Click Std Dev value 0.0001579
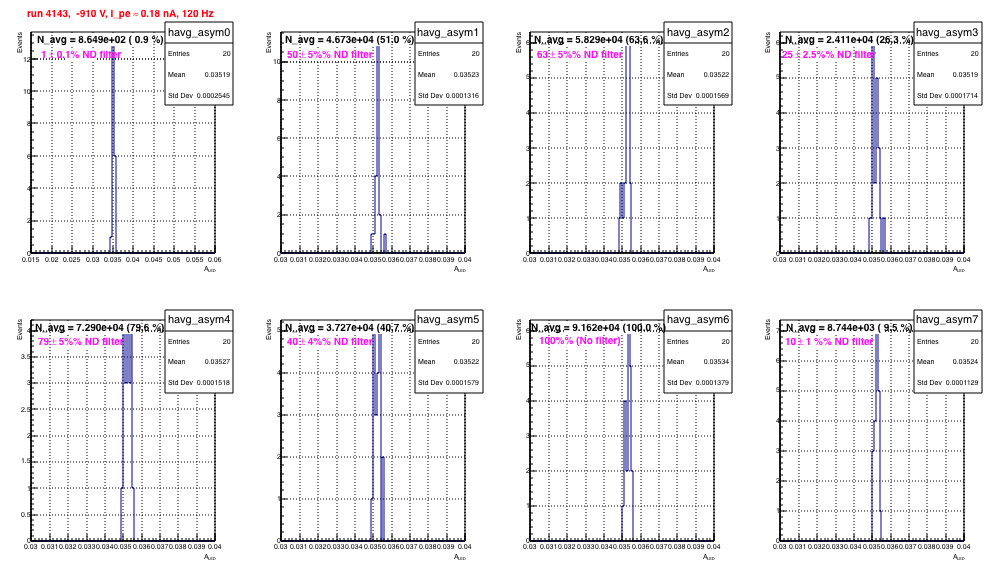The image size is (998, 575). 463,383
